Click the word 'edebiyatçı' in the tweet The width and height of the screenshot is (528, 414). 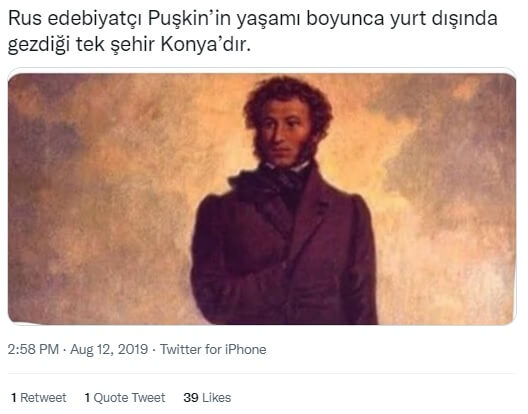click(x=95, y=19)
